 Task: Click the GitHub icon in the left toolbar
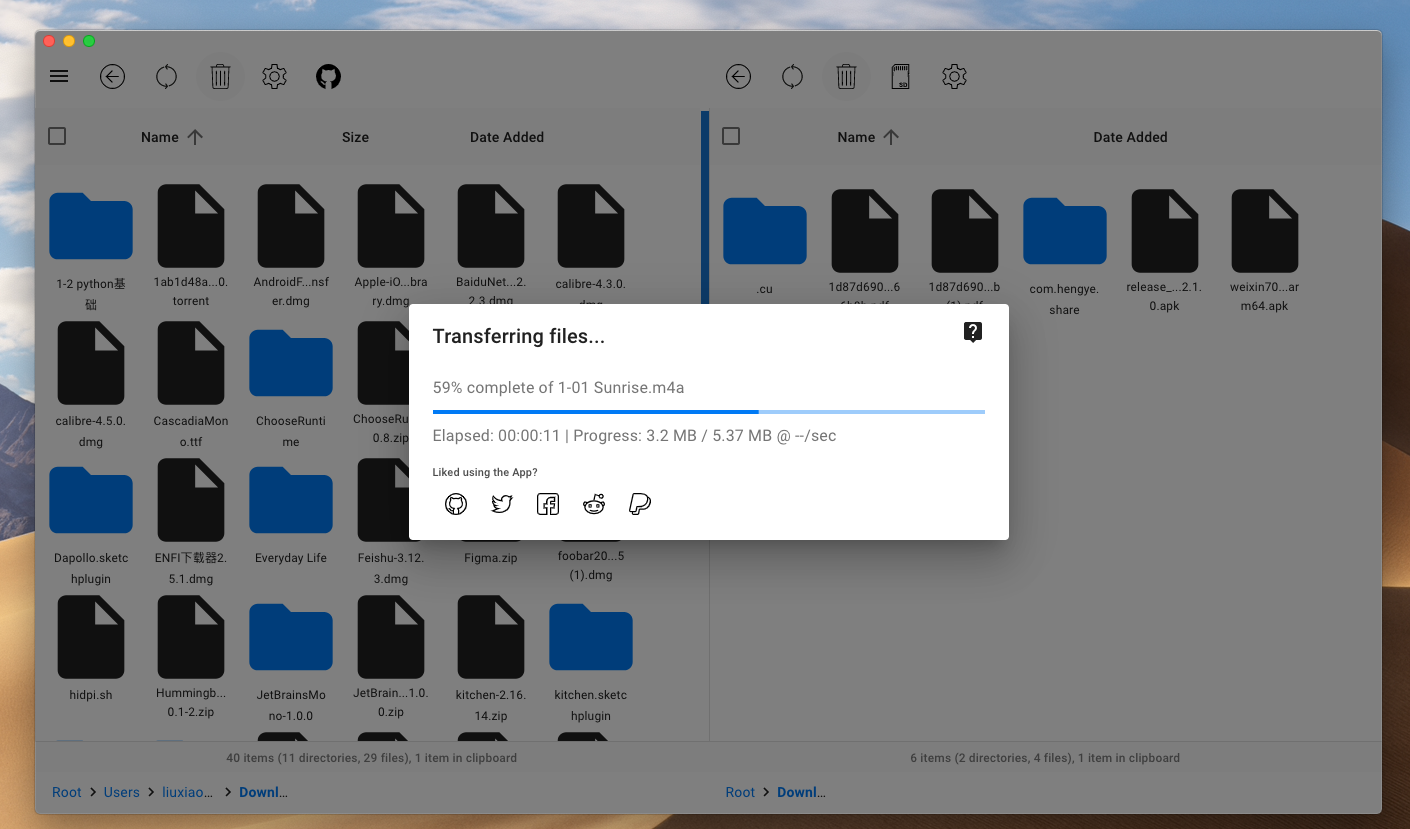point(328,76)
